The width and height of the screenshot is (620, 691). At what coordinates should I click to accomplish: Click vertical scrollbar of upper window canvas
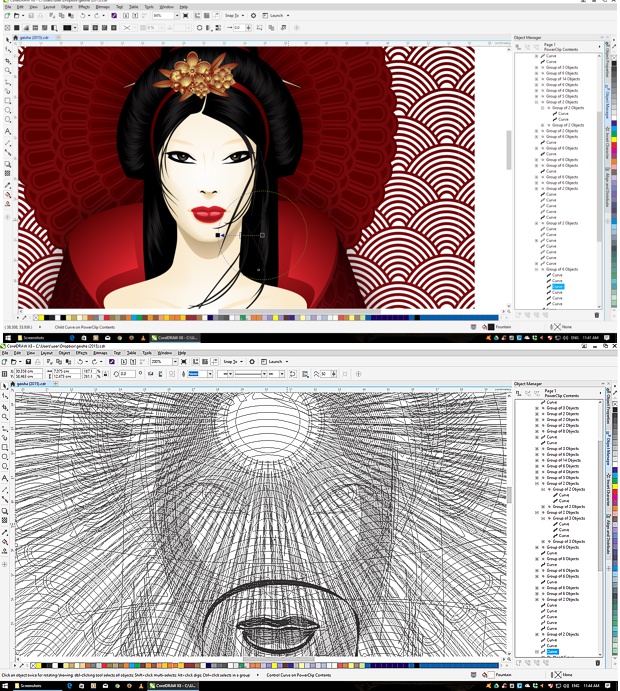(509, 150)
